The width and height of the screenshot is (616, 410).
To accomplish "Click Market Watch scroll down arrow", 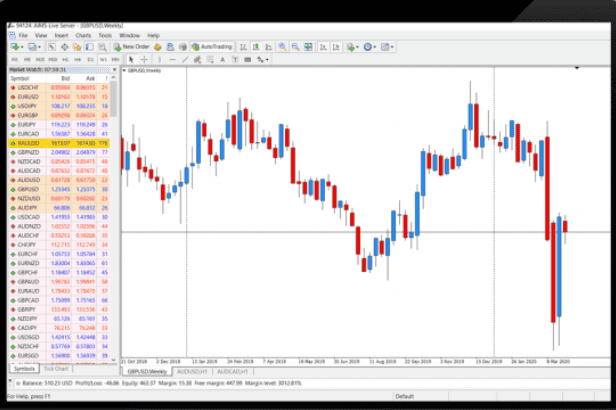I will click(114, 360).
